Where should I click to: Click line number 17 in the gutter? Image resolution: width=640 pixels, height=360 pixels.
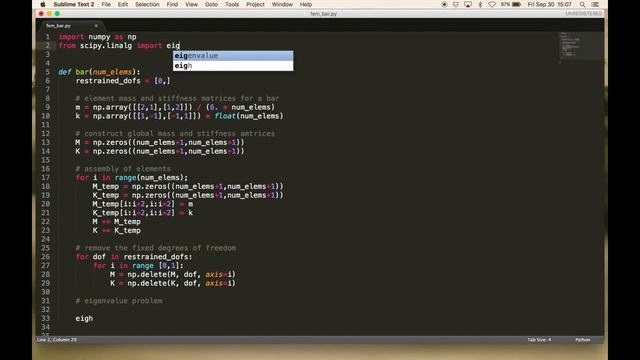click(45, 178)
